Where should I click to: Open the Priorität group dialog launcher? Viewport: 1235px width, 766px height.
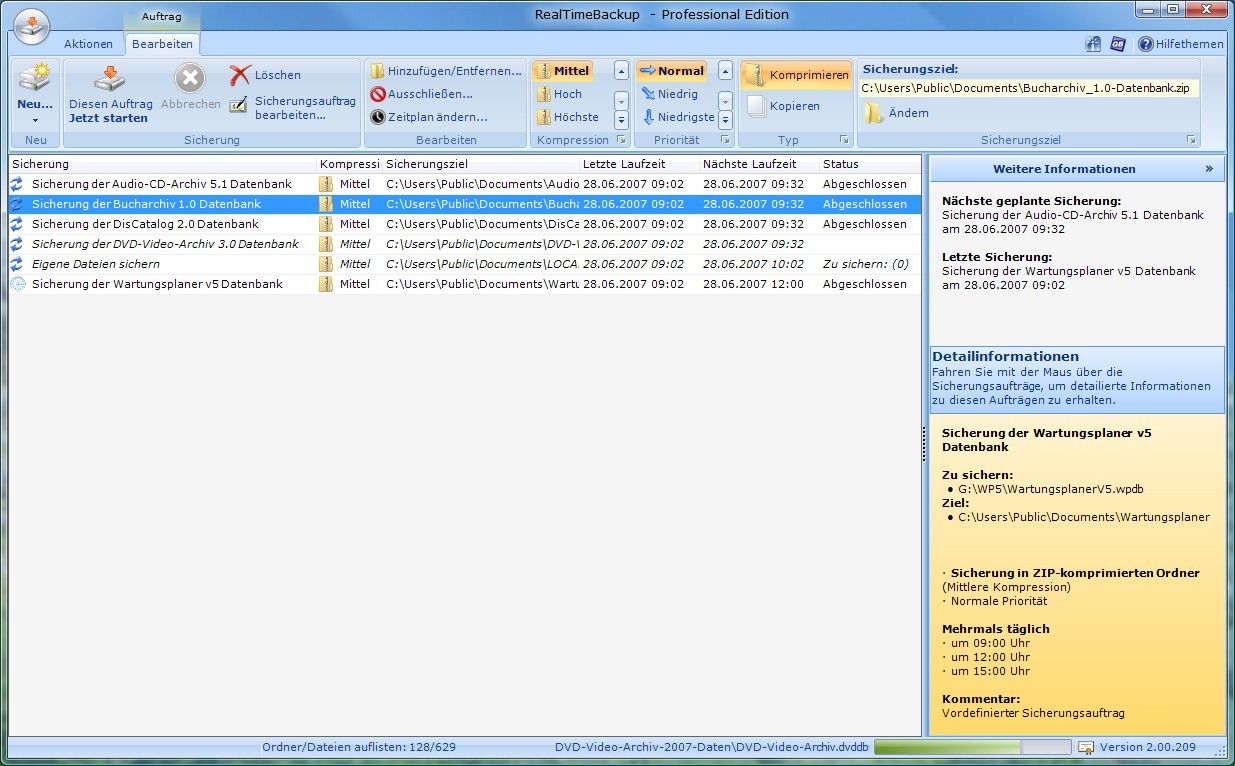coord(727,140)
